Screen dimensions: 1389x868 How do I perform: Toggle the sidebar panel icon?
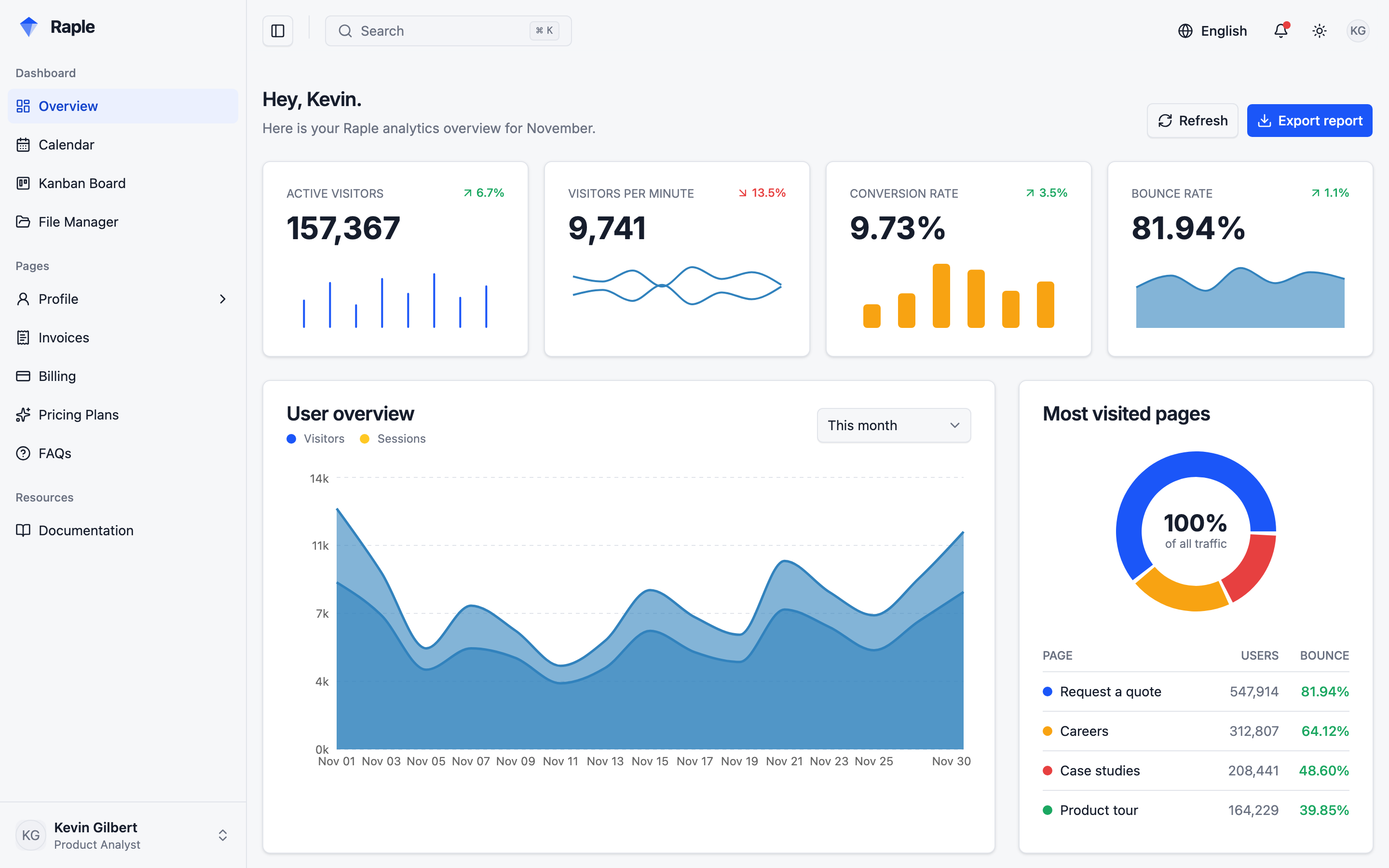tap(278, 31)
